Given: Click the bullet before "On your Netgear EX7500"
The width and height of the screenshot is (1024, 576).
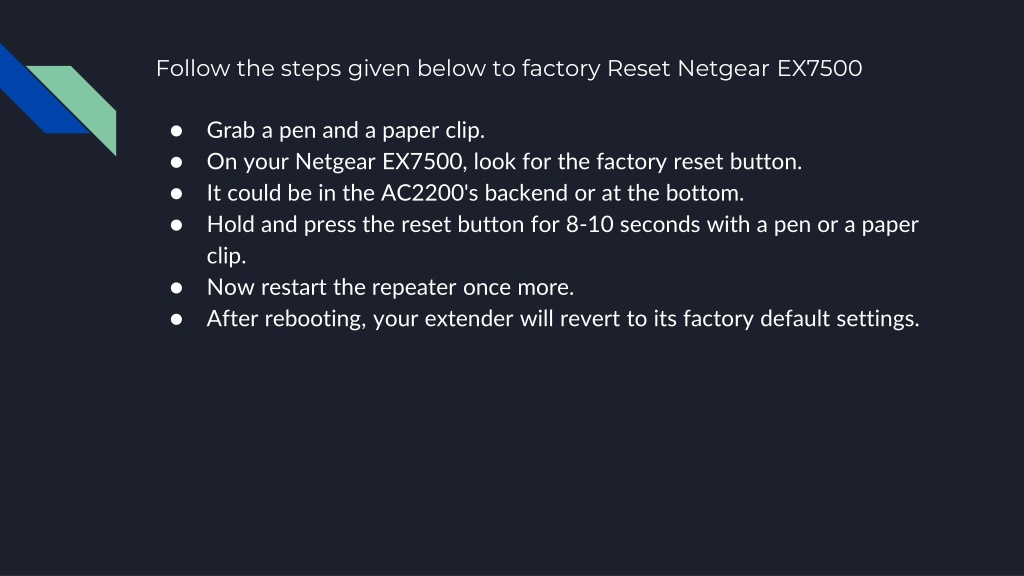Looking at the screenshot, I should pos(176,162).
